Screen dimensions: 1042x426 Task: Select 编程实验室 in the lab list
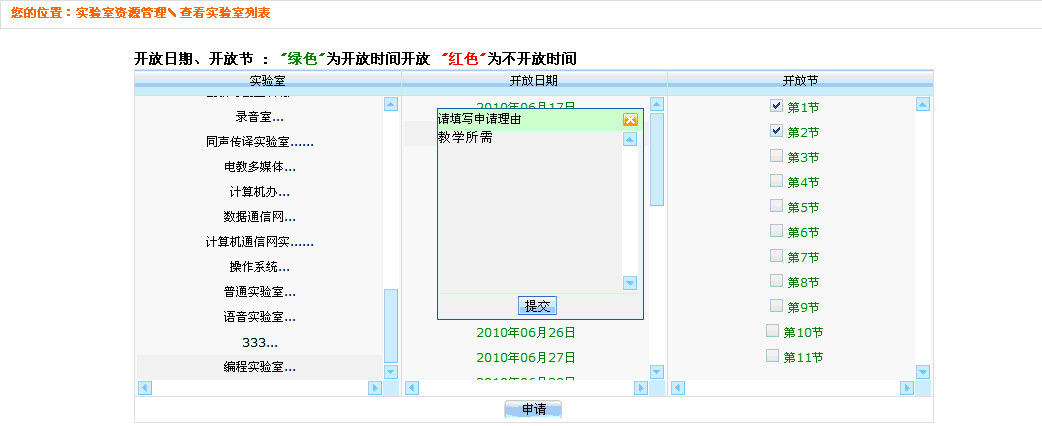259,367
